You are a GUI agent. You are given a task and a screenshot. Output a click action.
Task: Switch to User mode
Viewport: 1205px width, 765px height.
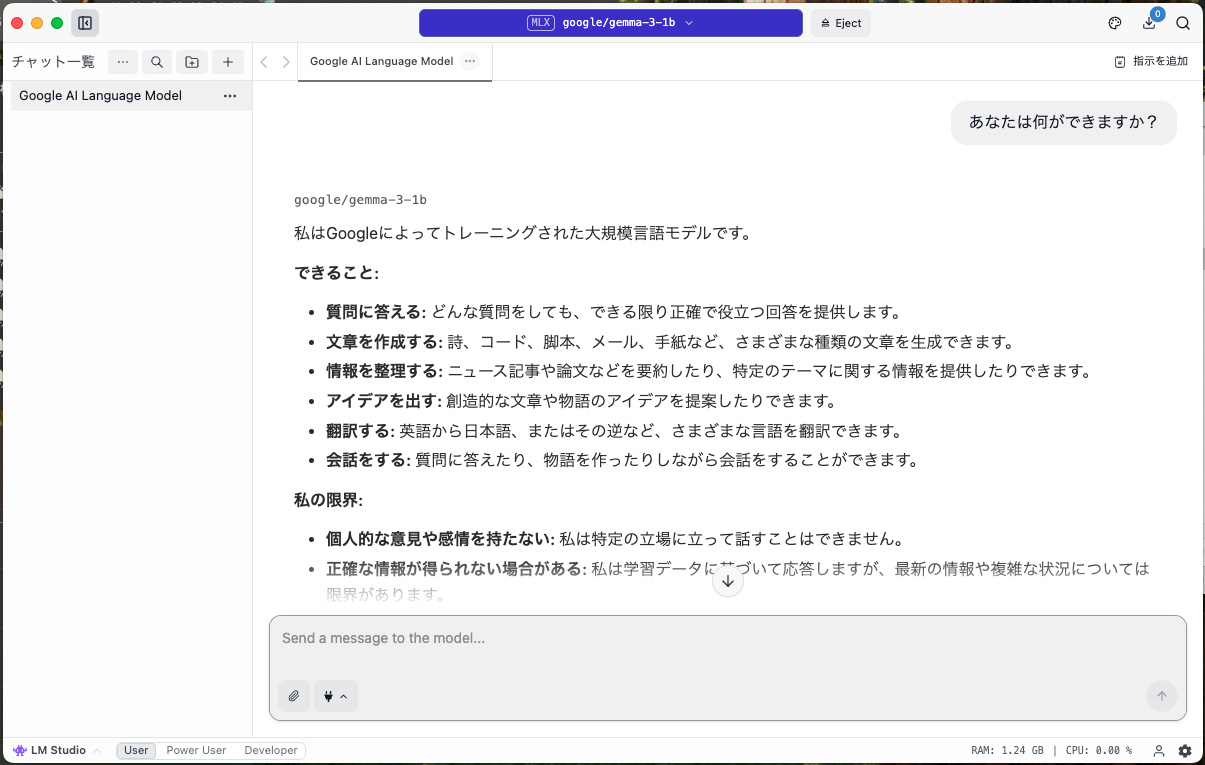pos(136,750)
